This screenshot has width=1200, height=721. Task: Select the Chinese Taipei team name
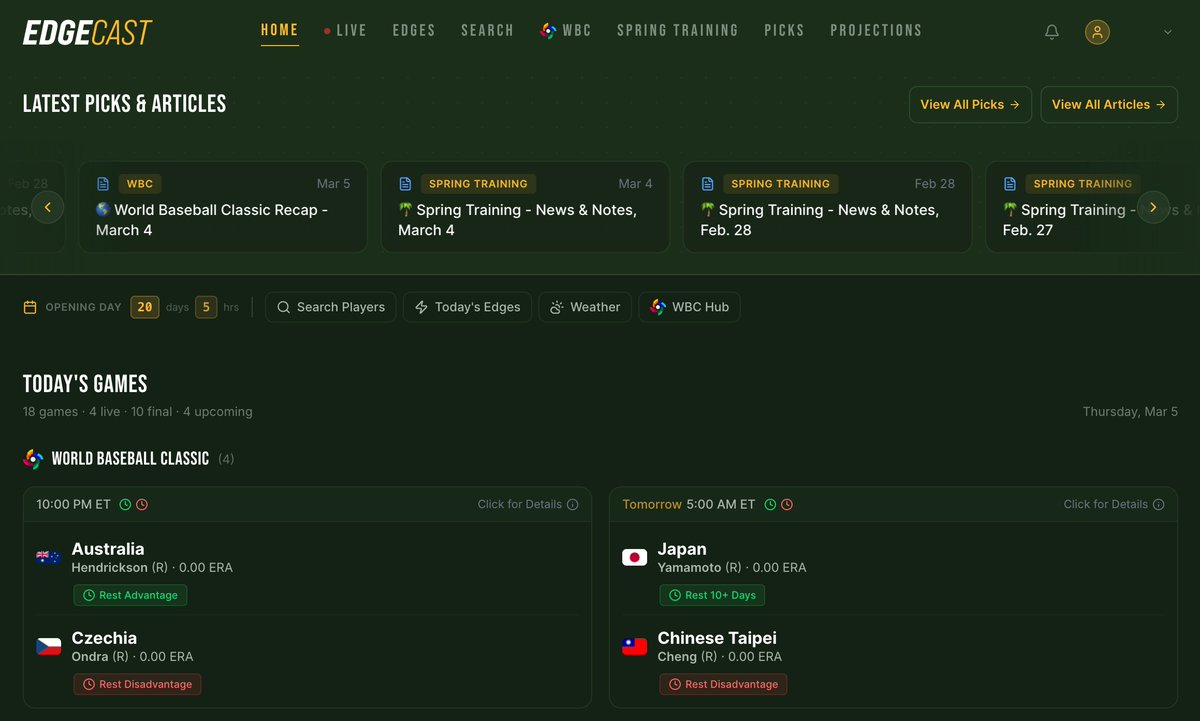(x=717, y=638)
